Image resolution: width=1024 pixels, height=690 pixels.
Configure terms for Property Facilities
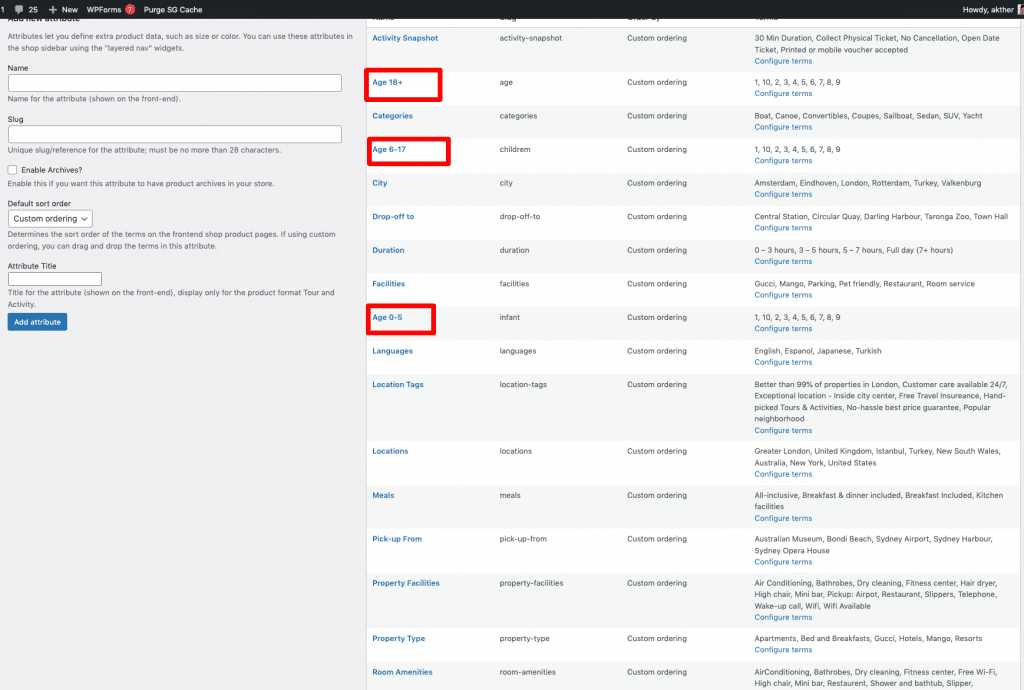(783, 618)
